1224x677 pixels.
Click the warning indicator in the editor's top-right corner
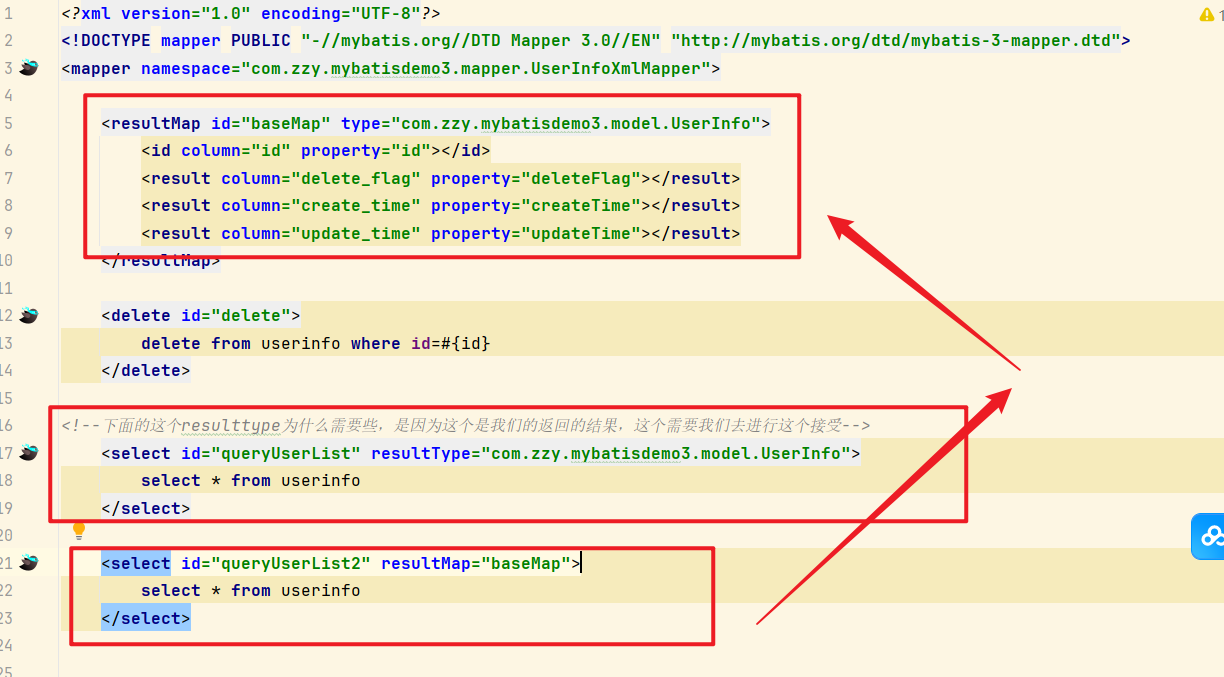(x=1208, y=14)
